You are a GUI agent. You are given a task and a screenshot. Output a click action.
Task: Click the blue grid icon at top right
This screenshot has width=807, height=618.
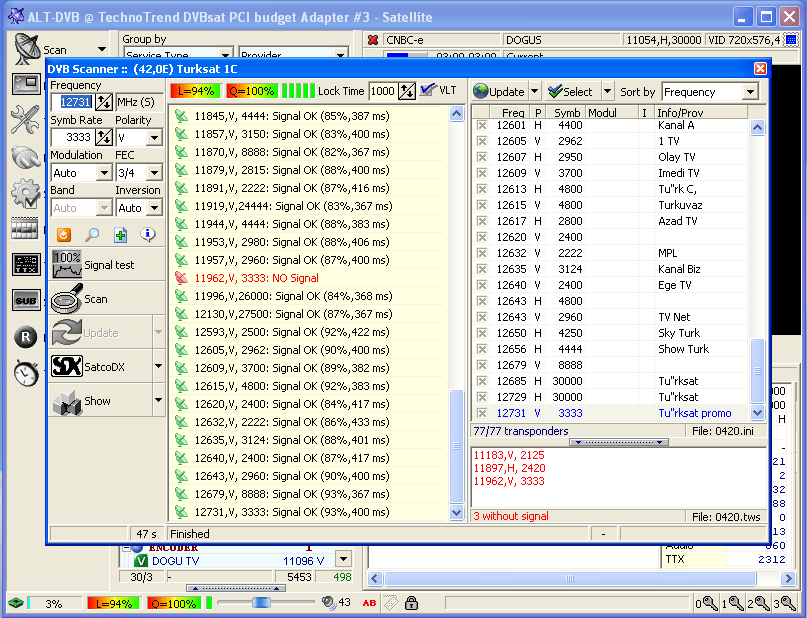(x=792, y=40)
